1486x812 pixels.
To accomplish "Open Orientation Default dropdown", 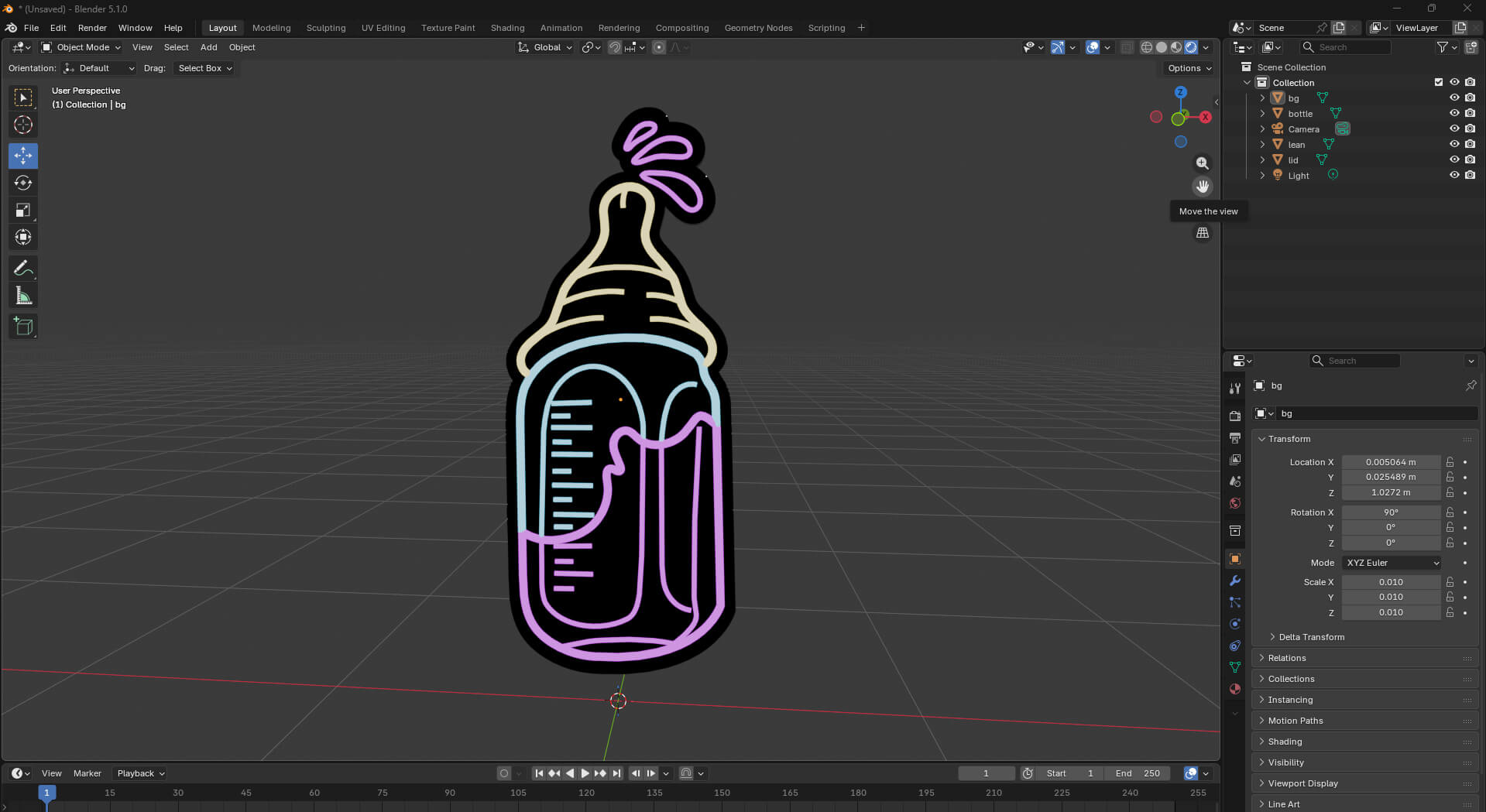I will (98, 68).
